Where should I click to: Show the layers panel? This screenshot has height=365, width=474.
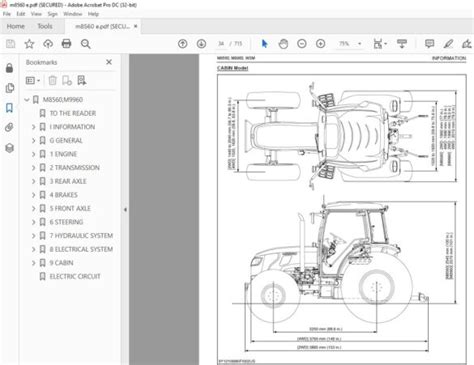point(10,148)
